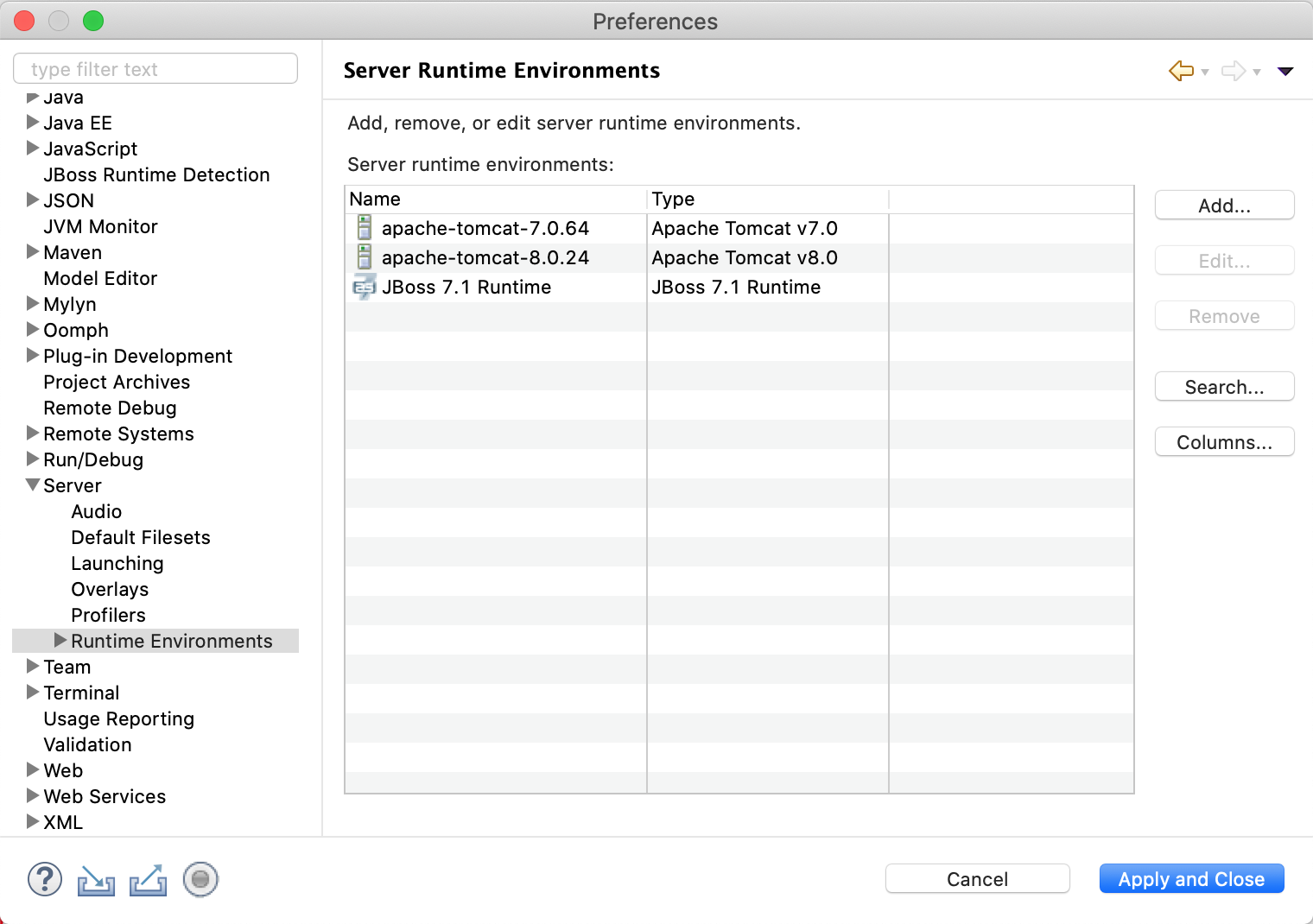Open the view menu triangle icon

[x=1285, y=72]
